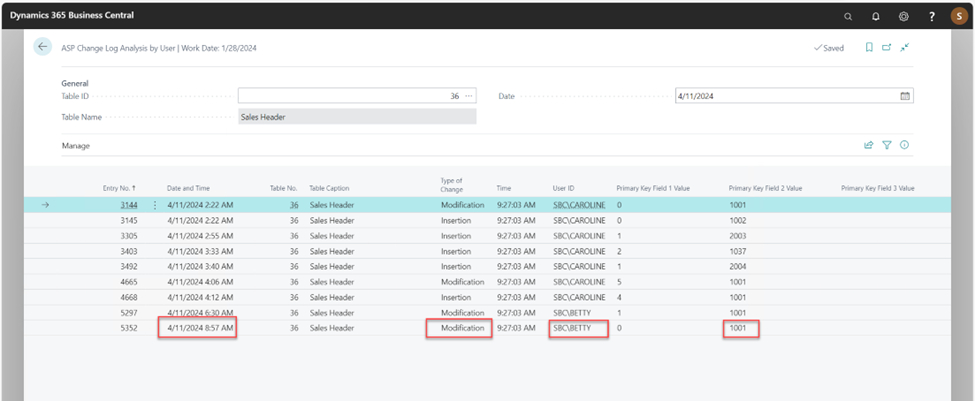Click the Table ID input field
This screenshot has height=401, width=975.
[x=358, y=96]
